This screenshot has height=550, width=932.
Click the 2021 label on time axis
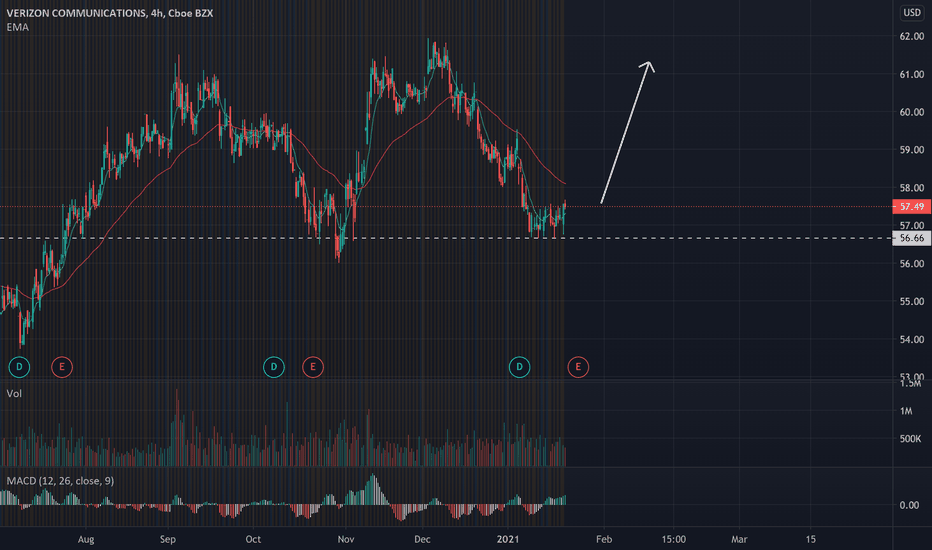click(x=508, y=539)
